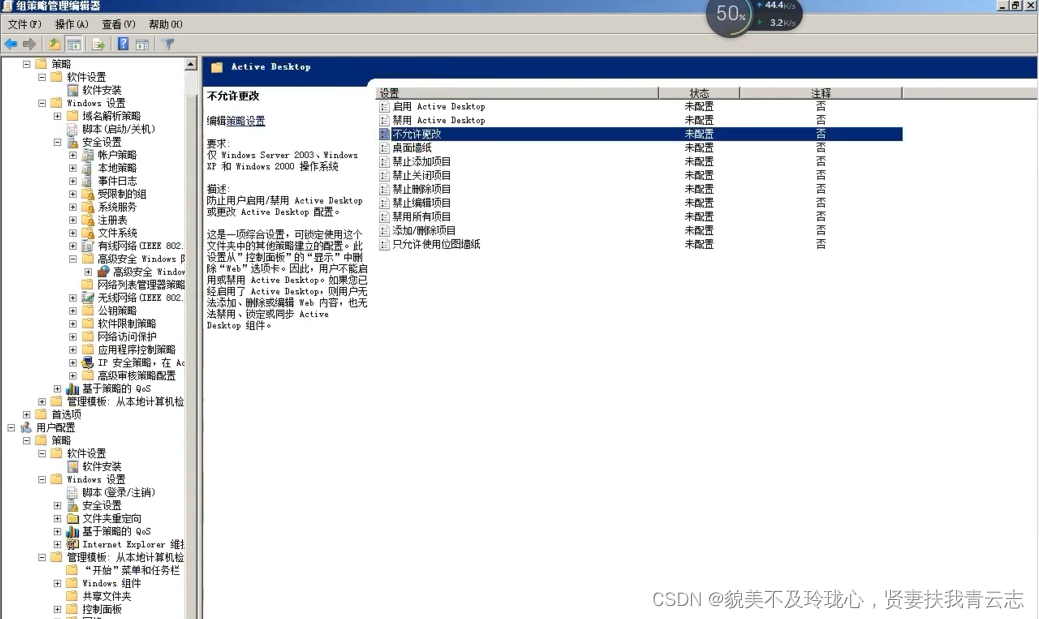Screen dimensions: 1039x619
Task: Click the gray Forward arrow in toolbar
Action: pyautogui.click(x=29, y=44)
